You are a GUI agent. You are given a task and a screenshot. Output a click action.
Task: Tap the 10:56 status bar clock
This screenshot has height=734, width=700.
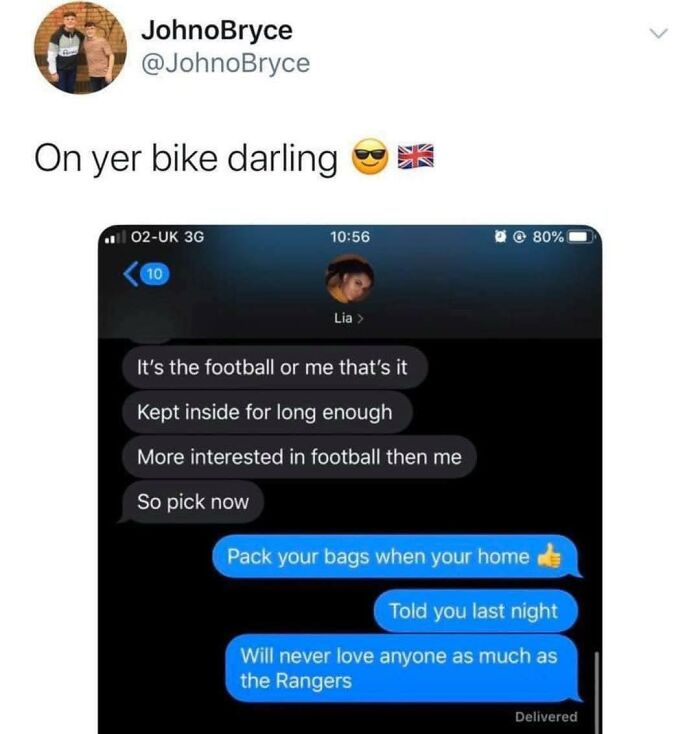pos(350,237)
